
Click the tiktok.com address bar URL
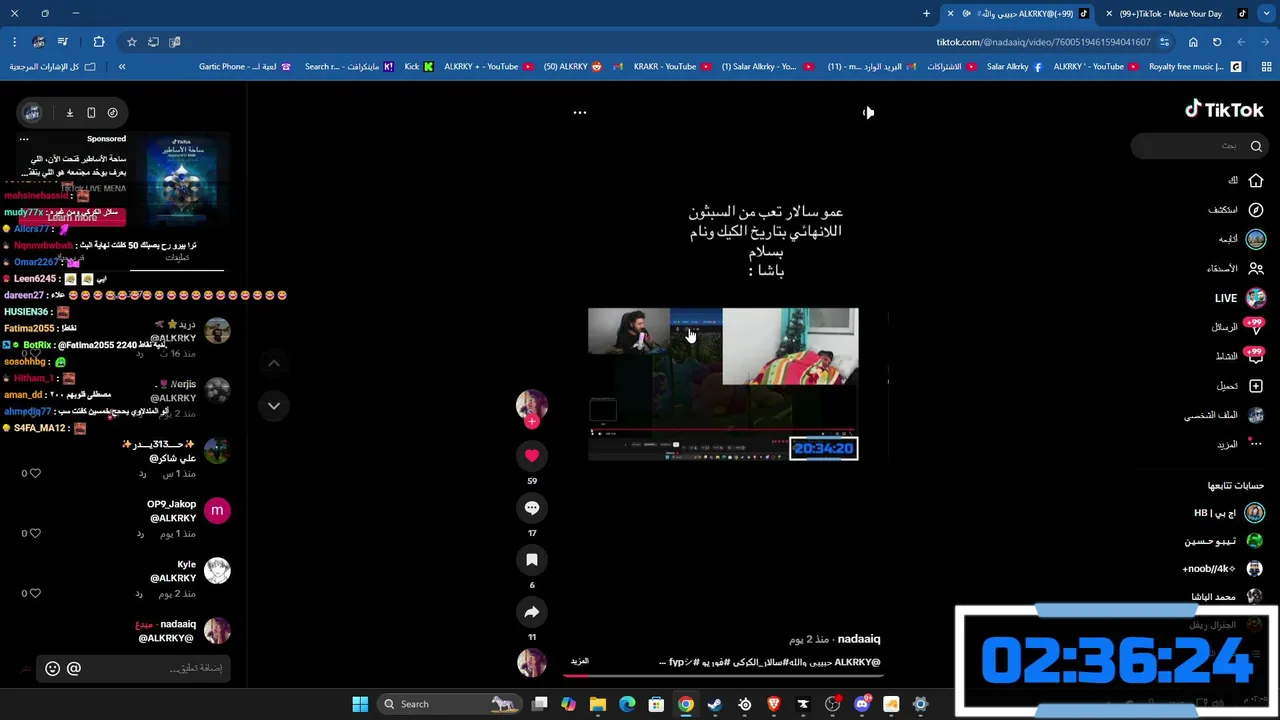coord(1043,42)
